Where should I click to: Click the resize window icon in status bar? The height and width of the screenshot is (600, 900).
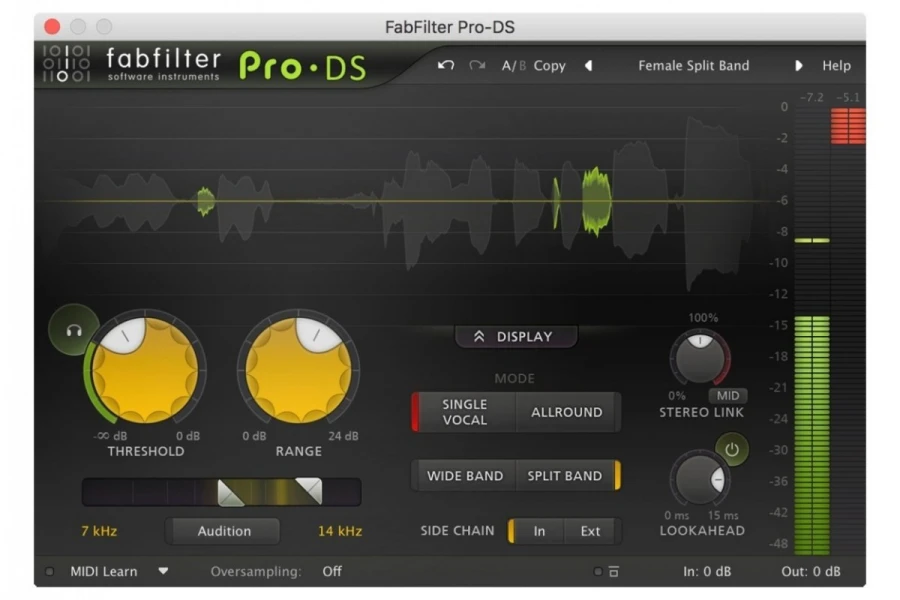(x=614, y=571)
